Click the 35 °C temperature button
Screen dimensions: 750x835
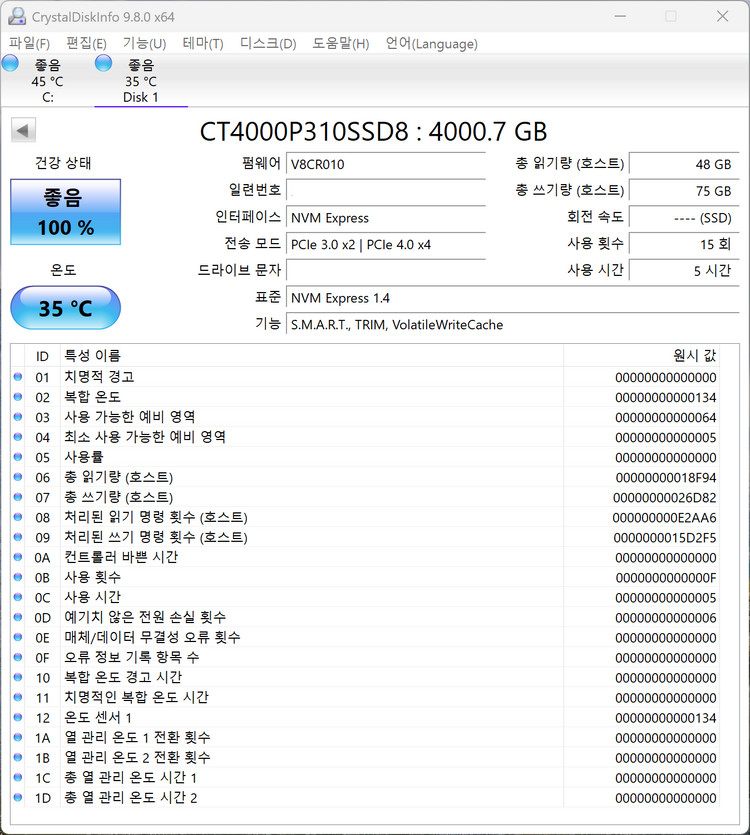[x=66, y=308]
